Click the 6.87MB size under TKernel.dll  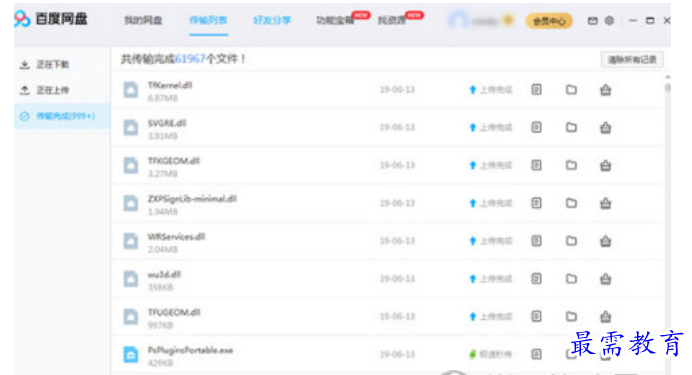162,98
